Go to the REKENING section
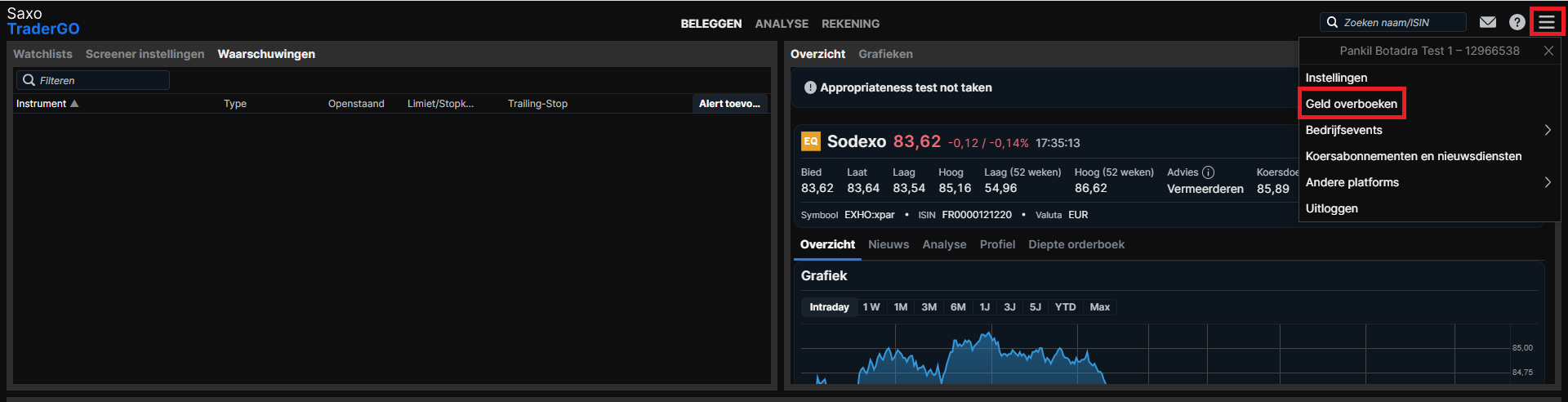 coord(850,24)
